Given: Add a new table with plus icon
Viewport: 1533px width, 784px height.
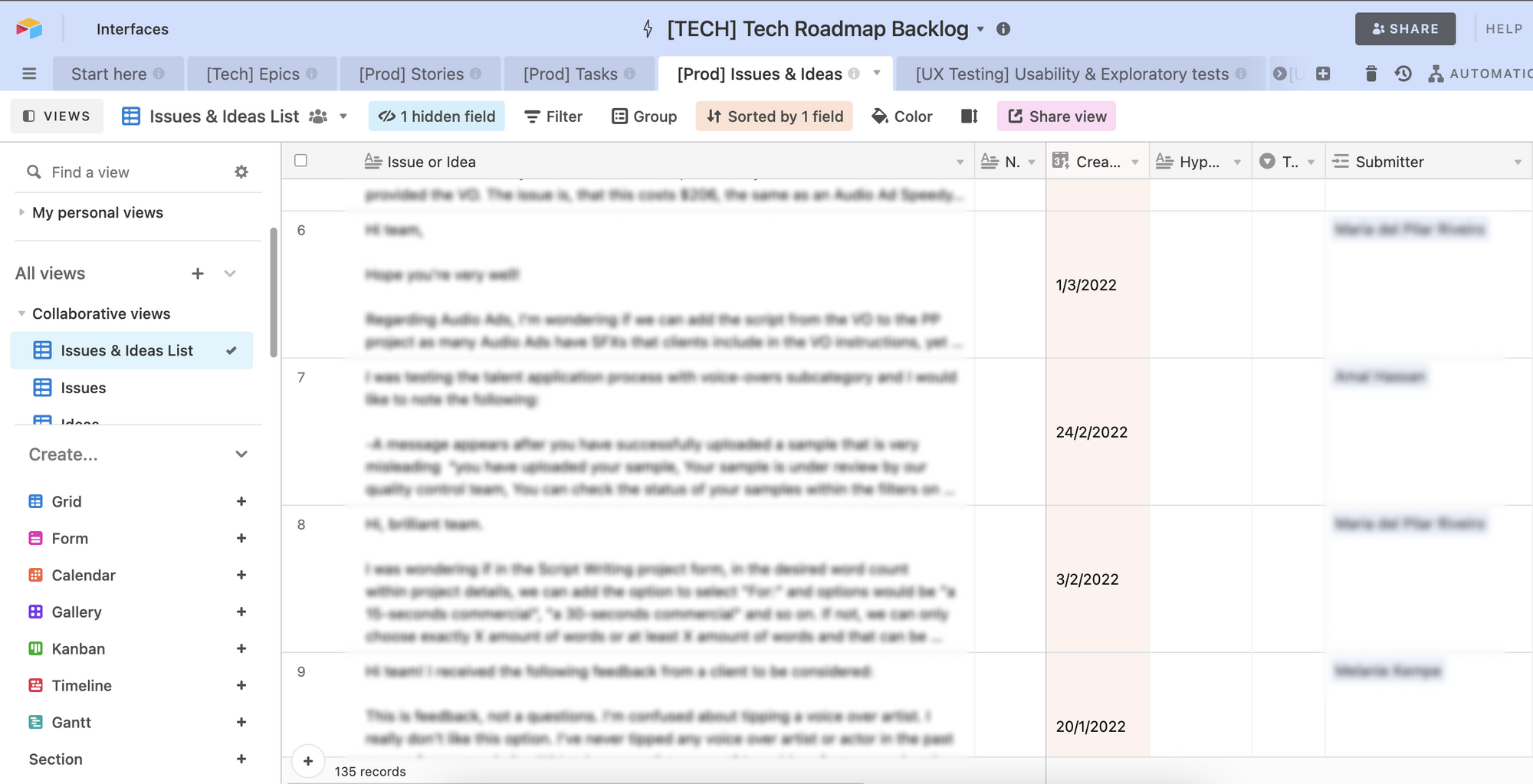Looking at the screenshot, I should click(x=1323, y=74).
